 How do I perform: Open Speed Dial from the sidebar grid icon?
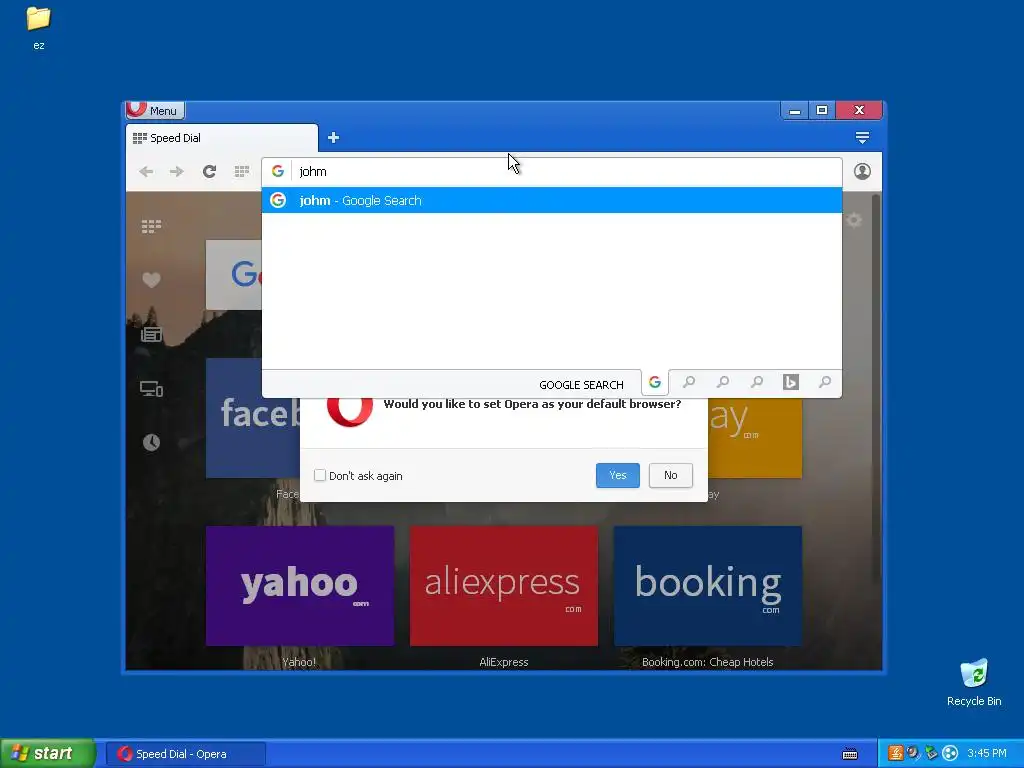151,227
